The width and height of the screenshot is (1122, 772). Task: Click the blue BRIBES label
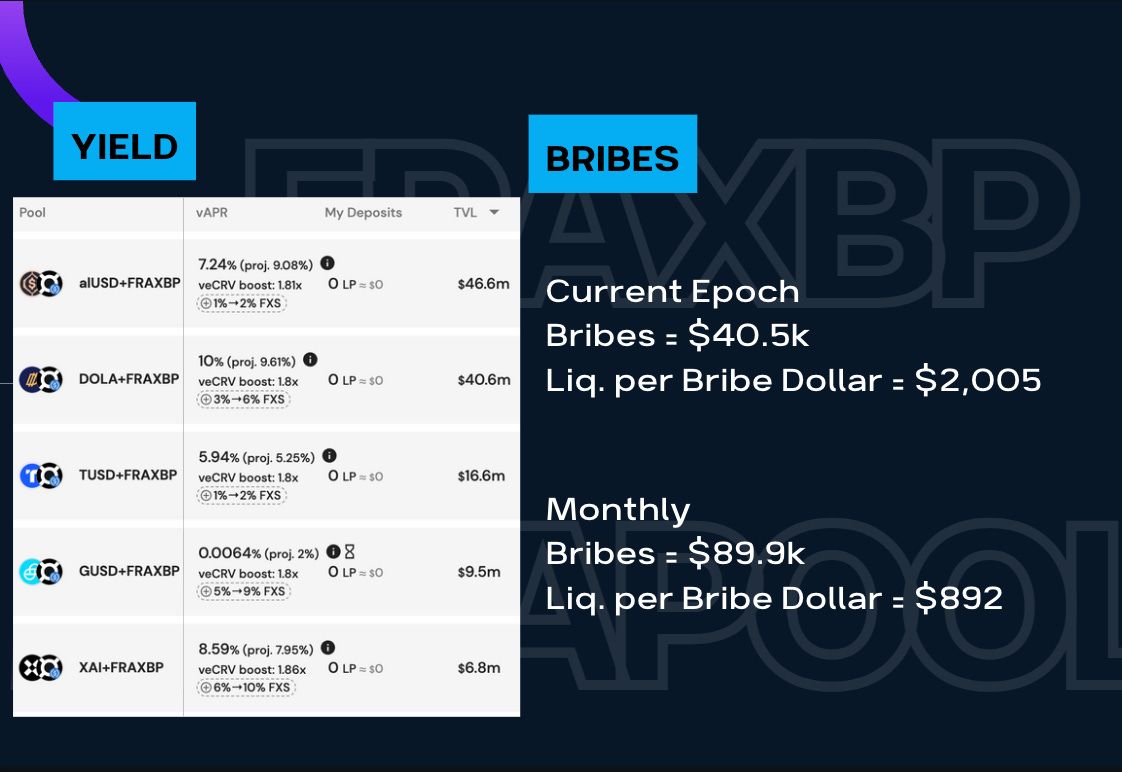(x=612, y=155)
